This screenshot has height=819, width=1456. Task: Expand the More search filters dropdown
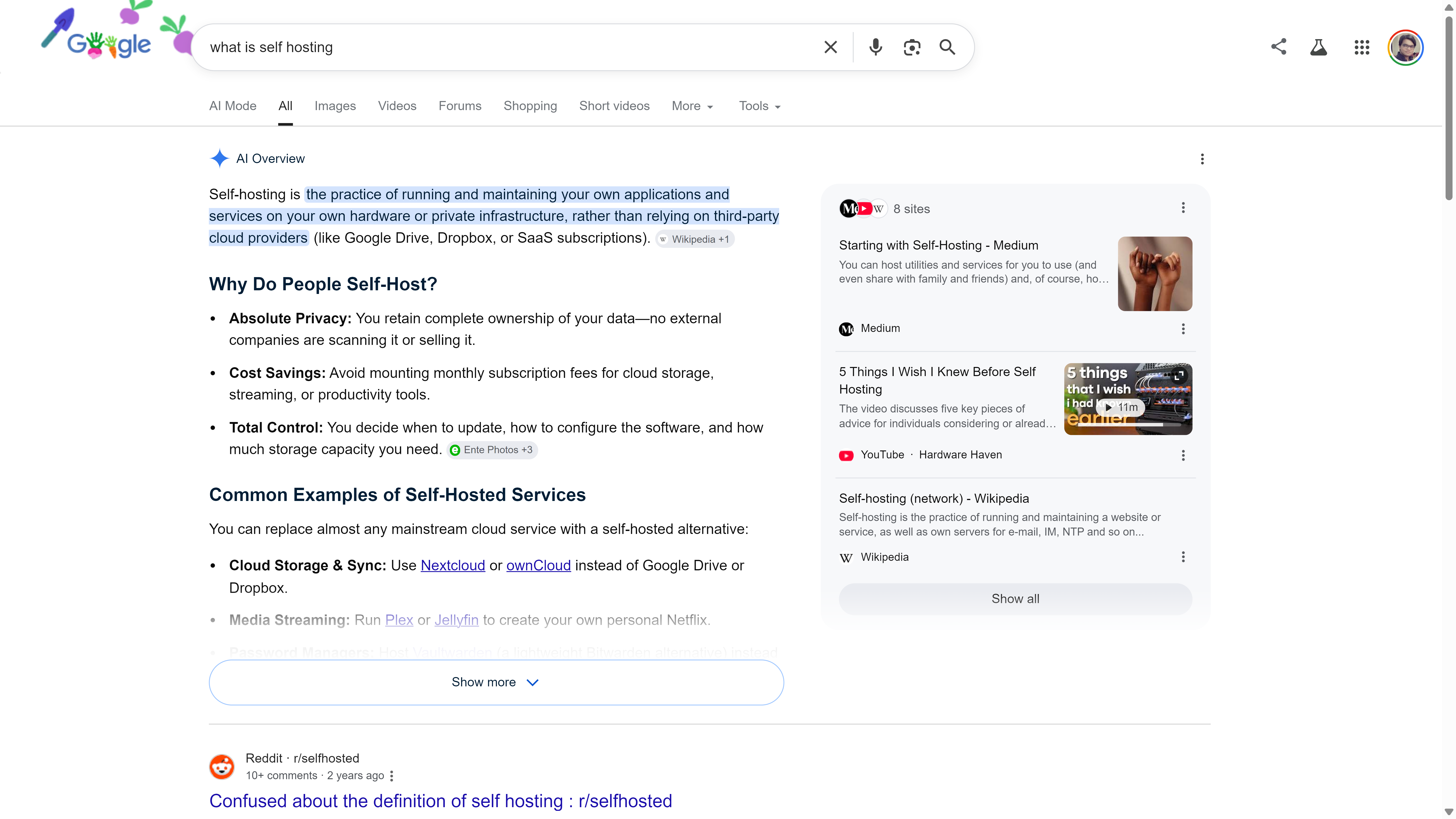pos(692,106)
